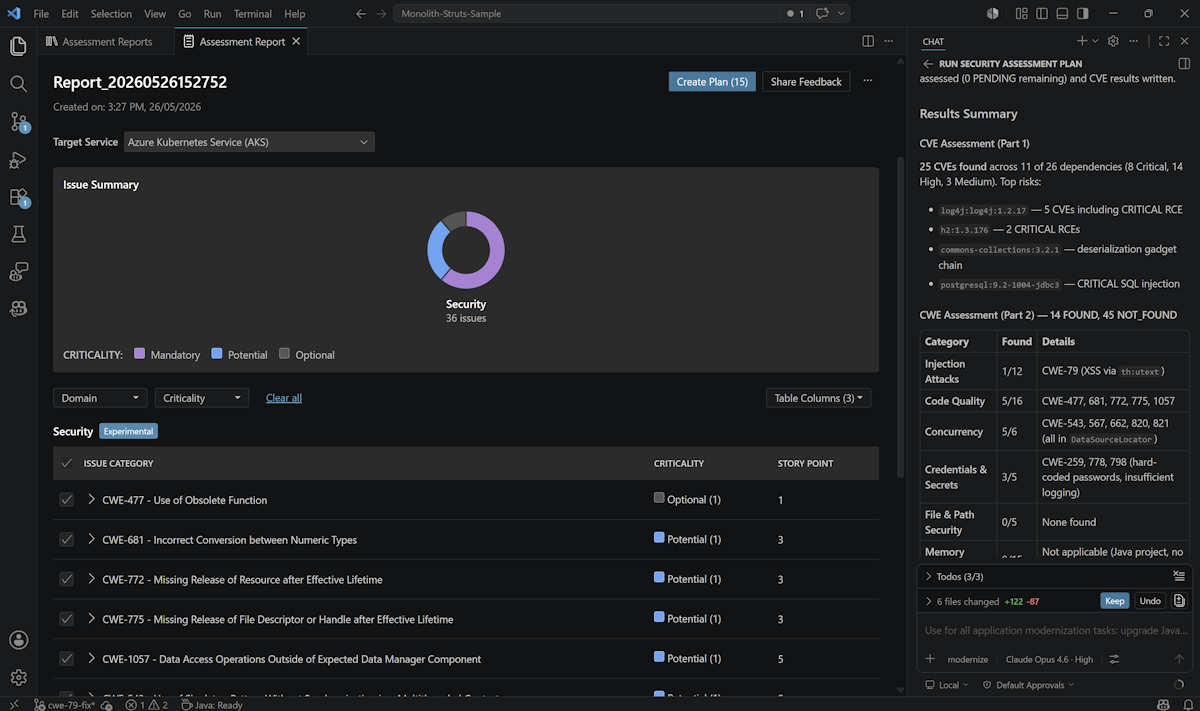Open the Search view in activity bar
Viewport: 1200px width, 711px height.
point(18,84)
